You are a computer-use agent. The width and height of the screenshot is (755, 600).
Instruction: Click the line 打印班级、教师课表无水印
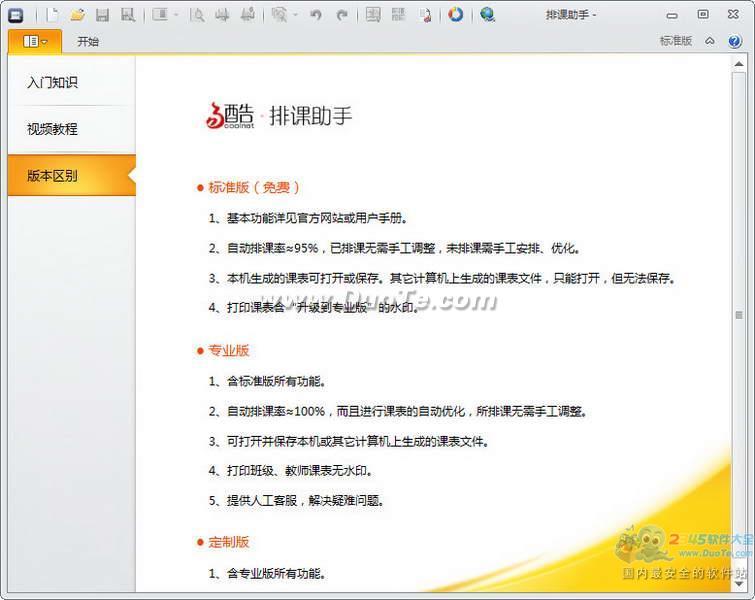[290, 470]
